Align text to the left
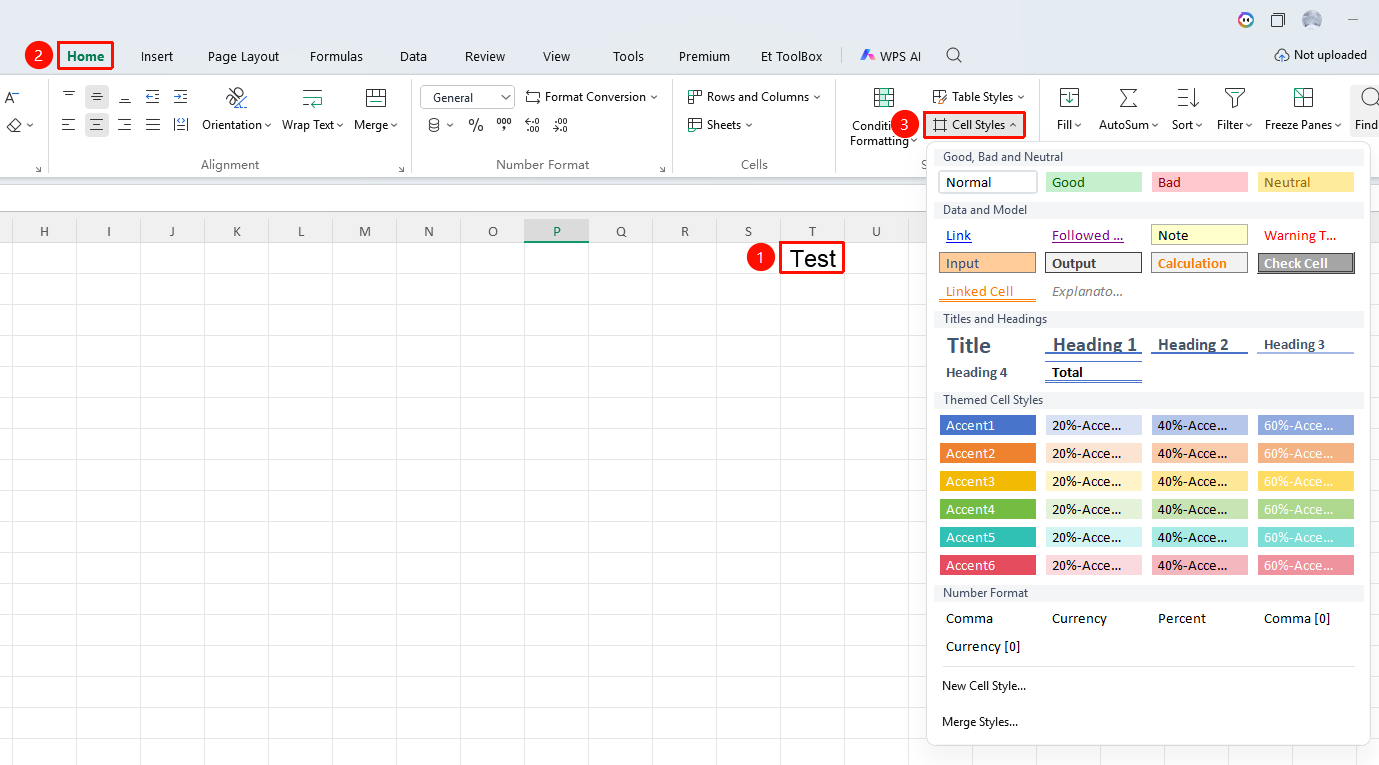 click(69, 125)
